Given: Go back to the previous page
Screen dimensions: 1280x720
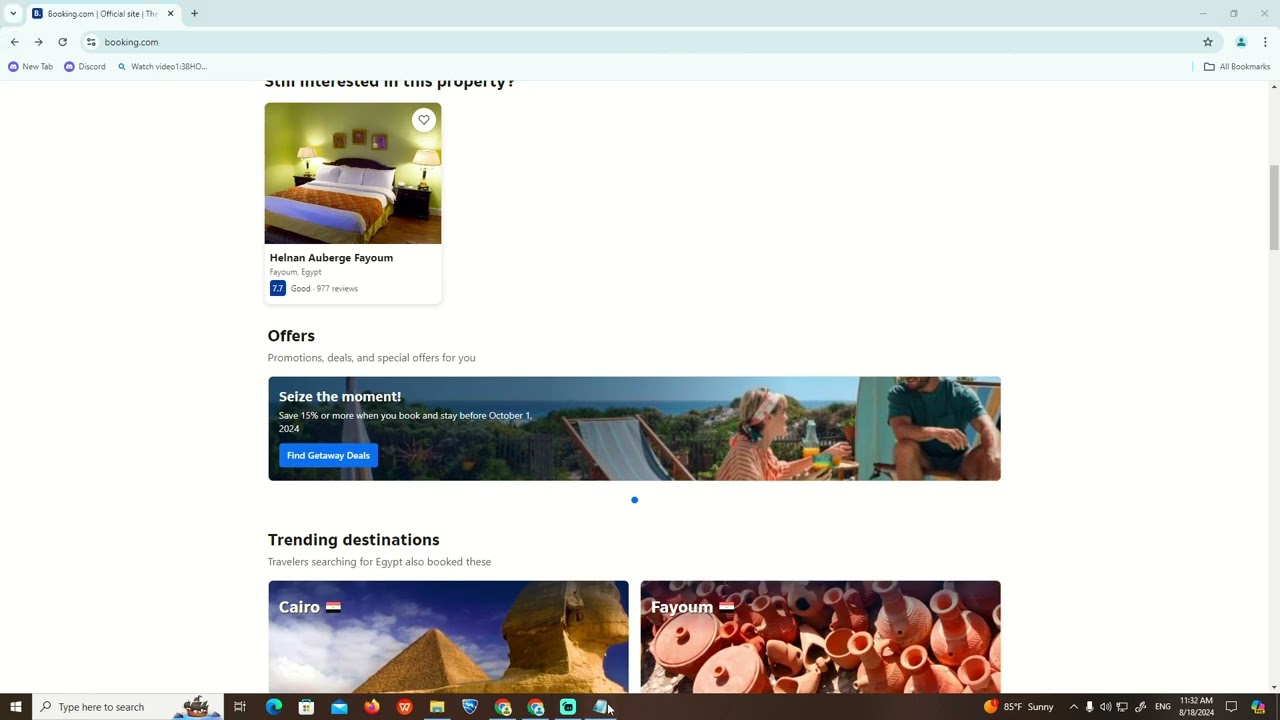Looking at the screenshot, I should [x=14, y=42].
